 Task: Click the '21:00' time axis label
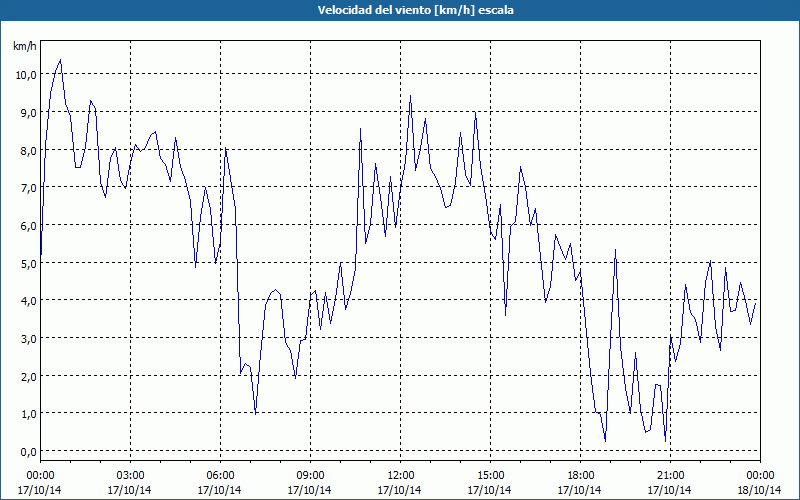click(670, 476)
